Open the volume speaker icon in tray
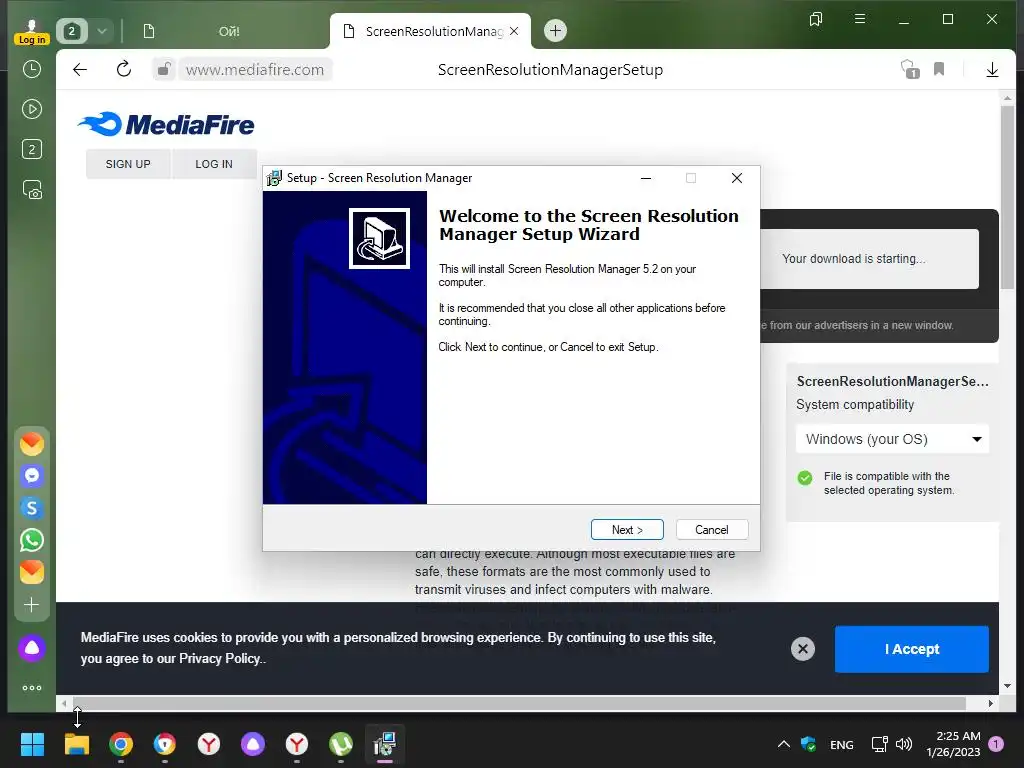 [903, 744]
